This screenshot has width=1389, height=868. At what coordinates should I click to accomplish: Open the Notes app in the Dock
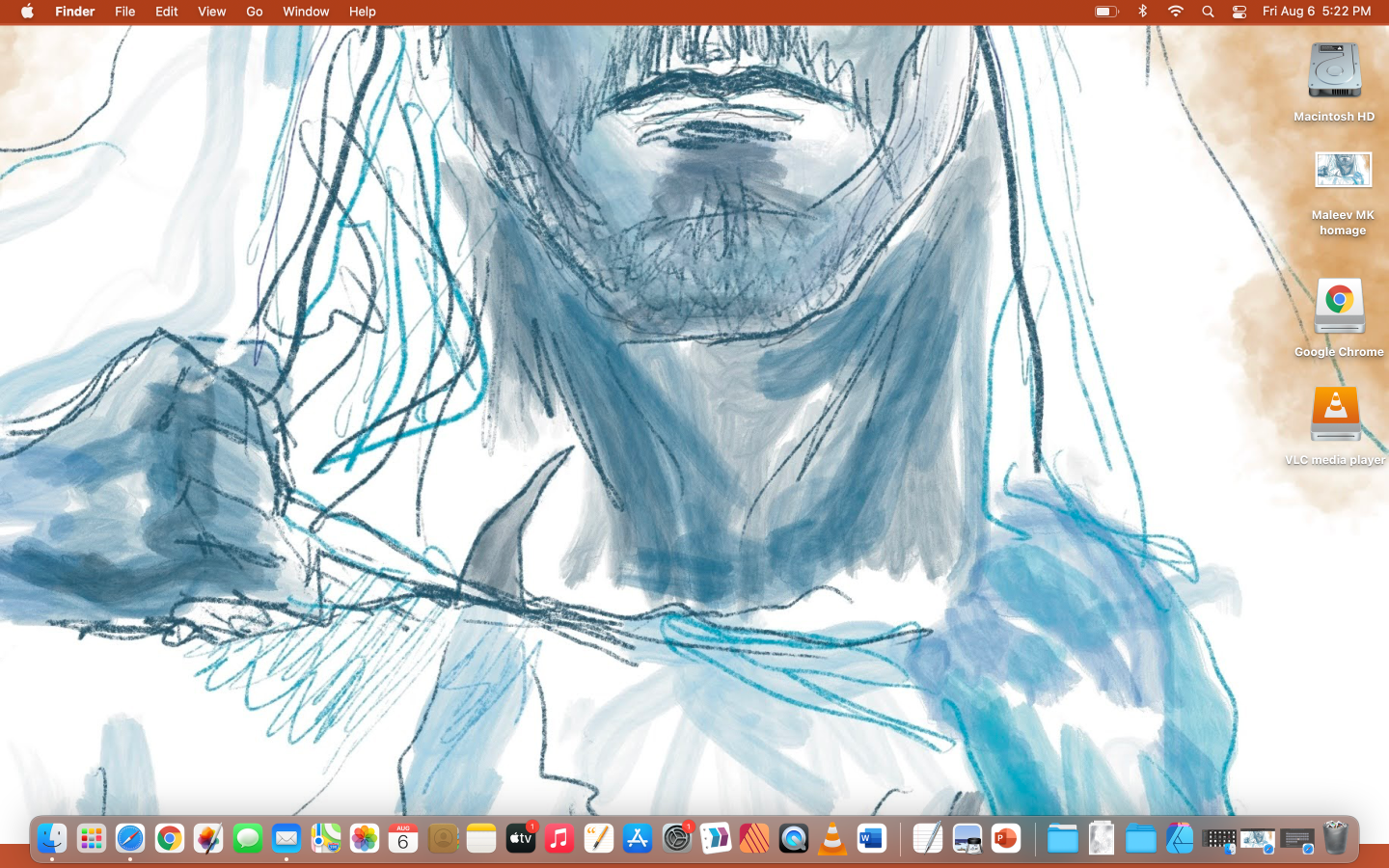[x=481, y=838]
